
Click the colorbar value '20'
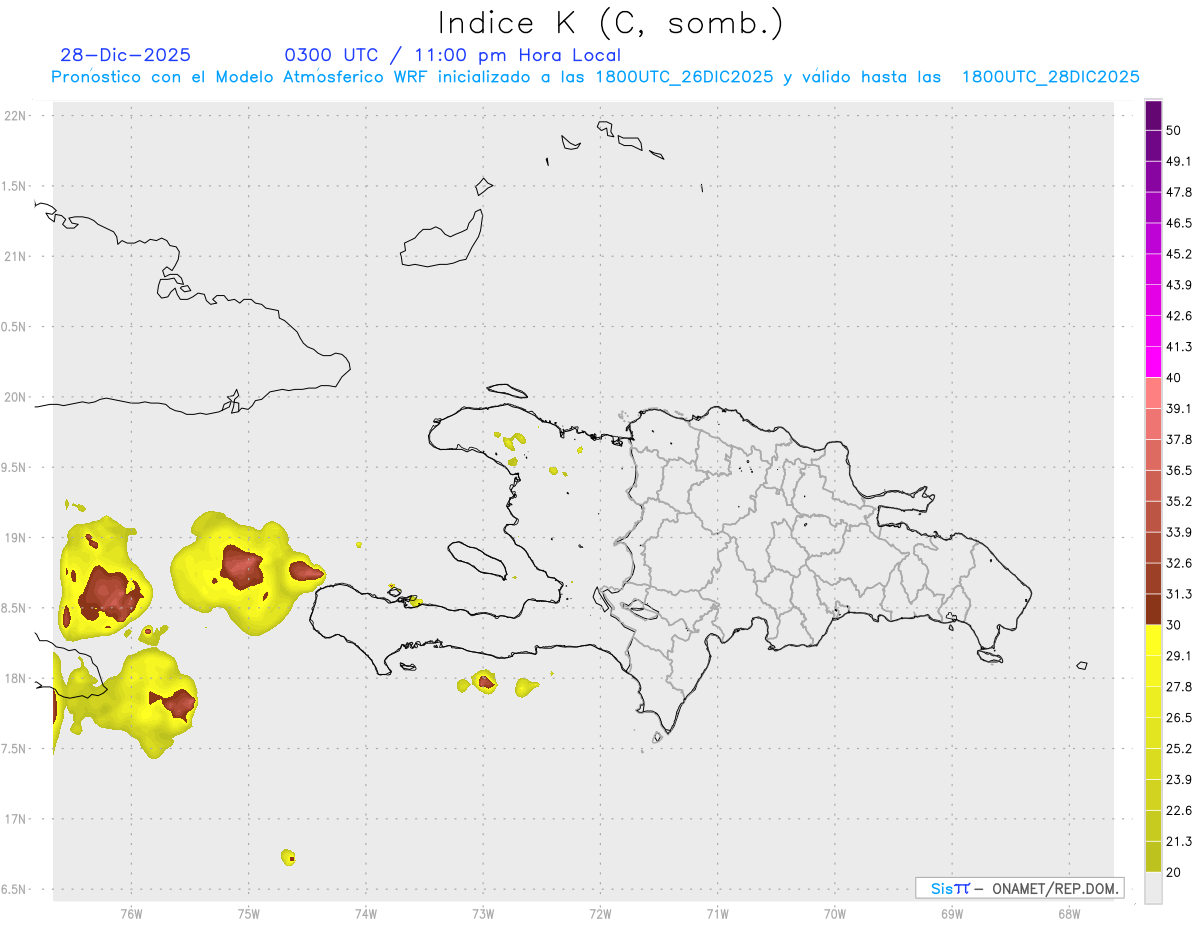pos(1174,873)
